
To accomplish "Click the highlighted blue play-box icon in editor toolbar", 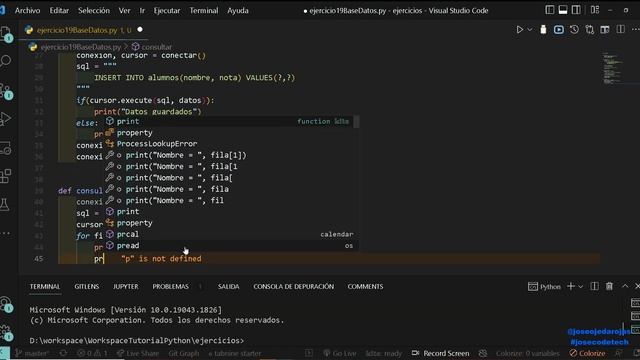I will pyautogui.click(x=559, y=30).
